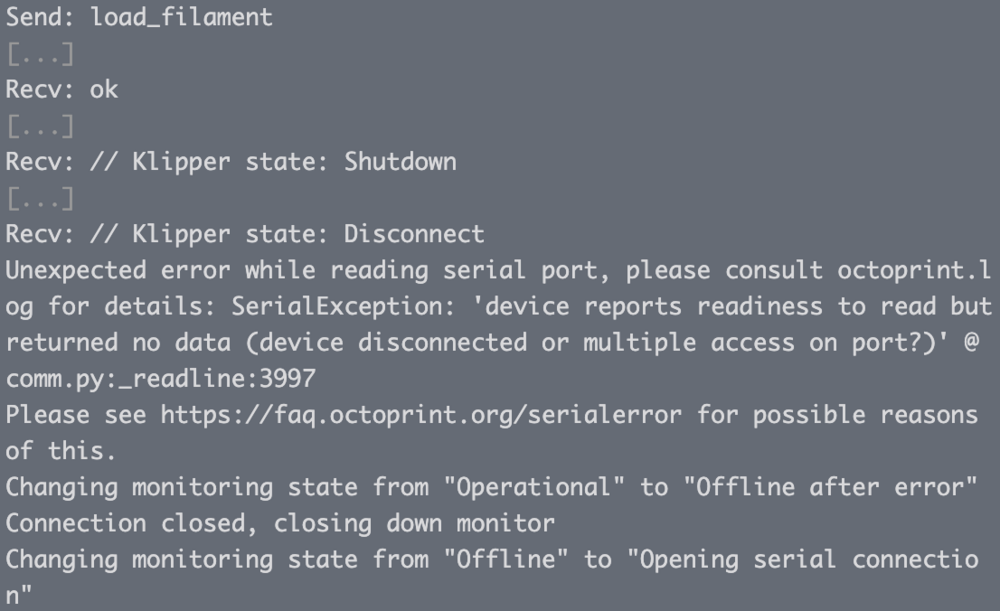Click the Recv: ok line

pyautogui.click(x=62, y=89)
